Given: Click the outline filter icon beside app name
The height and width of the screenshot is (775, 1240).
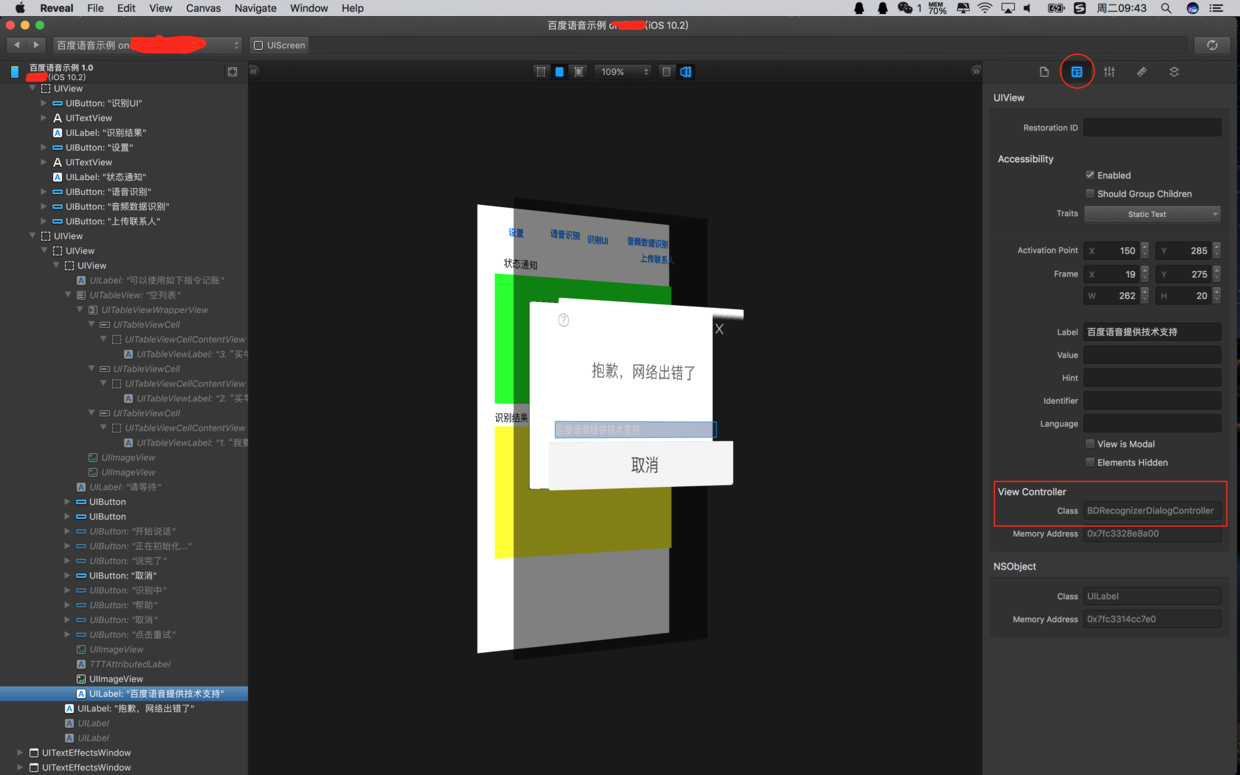Looking at the screenshot, I should pyautogui.click(x=232, y=72).
